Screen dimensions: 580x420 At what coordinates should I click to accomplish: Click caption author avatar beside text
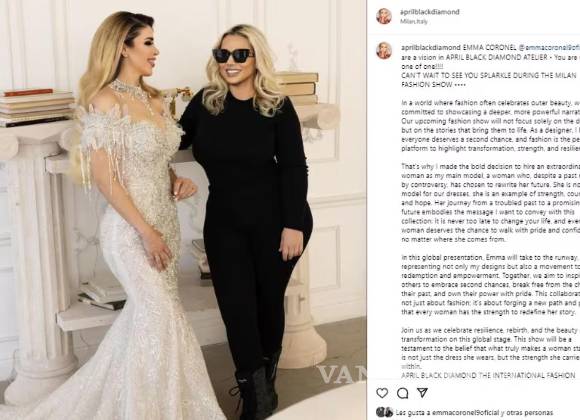click(x=384, y=51)
